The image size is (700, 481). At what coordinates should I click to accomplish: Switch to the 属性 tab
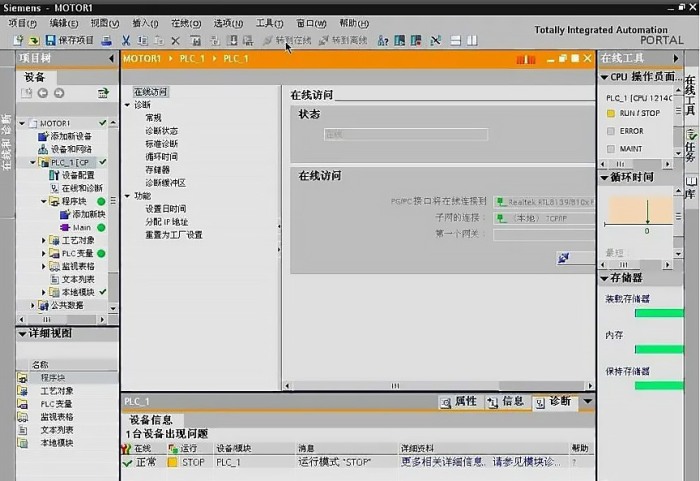459,402
